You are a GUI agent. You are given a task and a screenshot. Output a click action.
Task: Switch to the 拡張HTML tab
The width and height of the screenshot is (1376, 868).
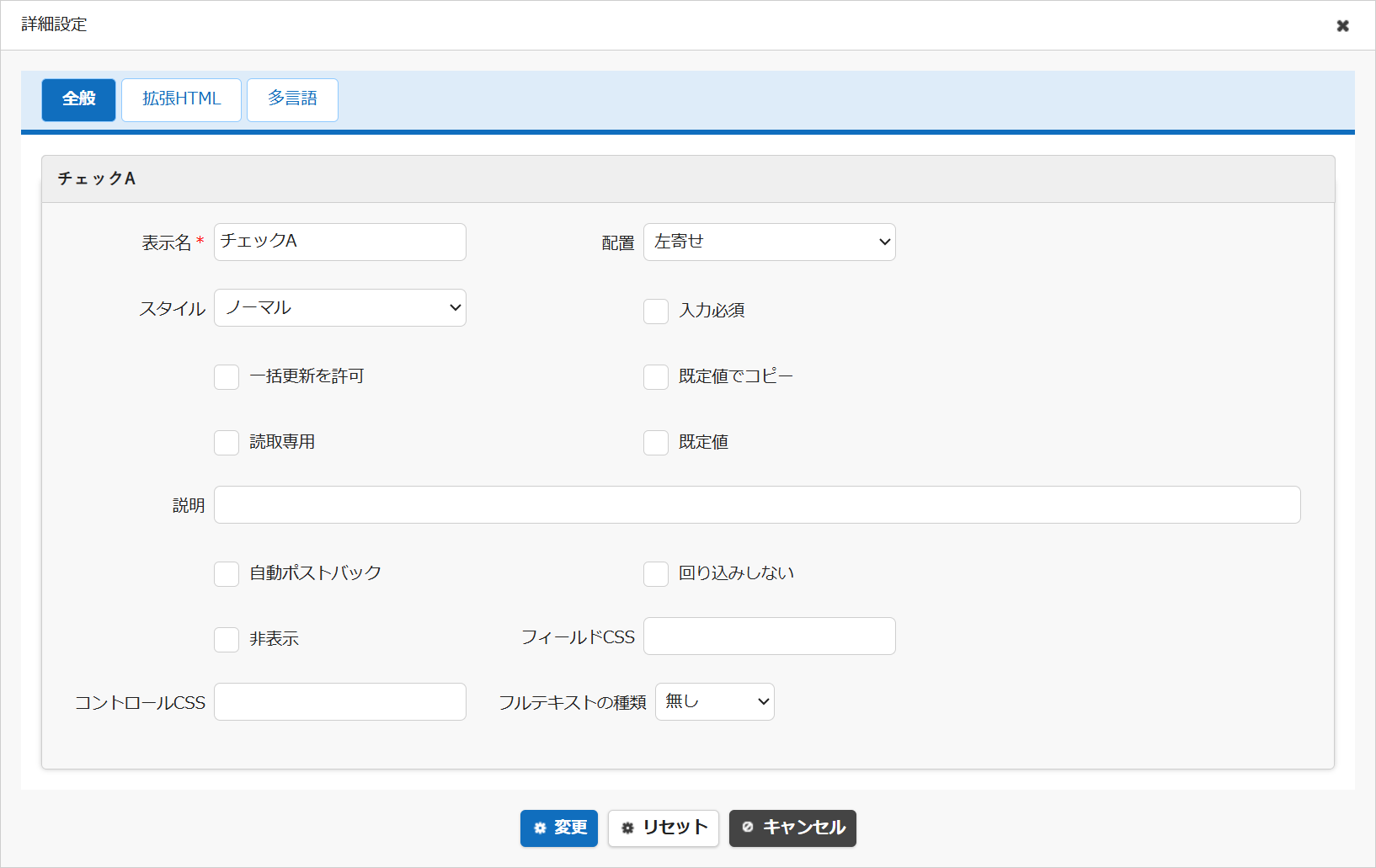181,100
